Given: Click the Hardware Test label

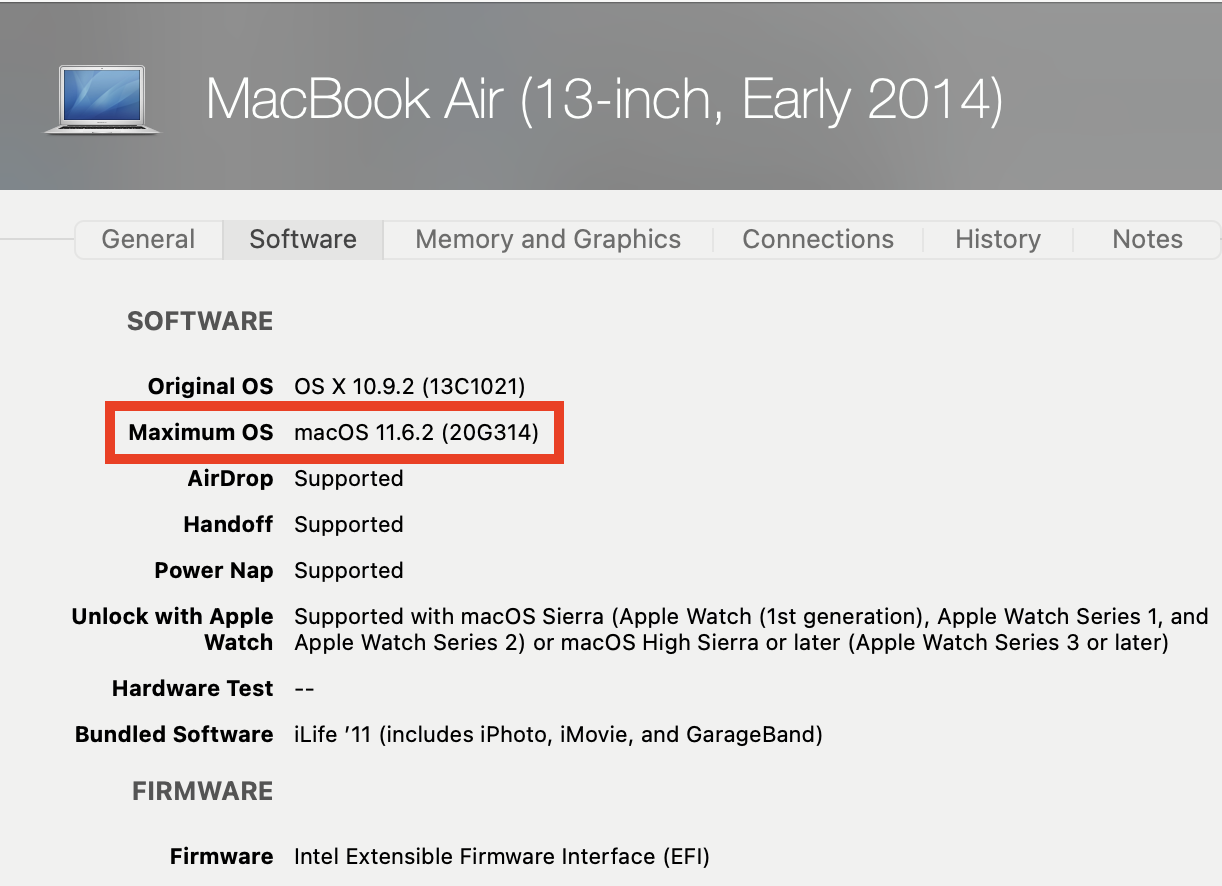Looking at the screenshot, I should coord(193,689).
